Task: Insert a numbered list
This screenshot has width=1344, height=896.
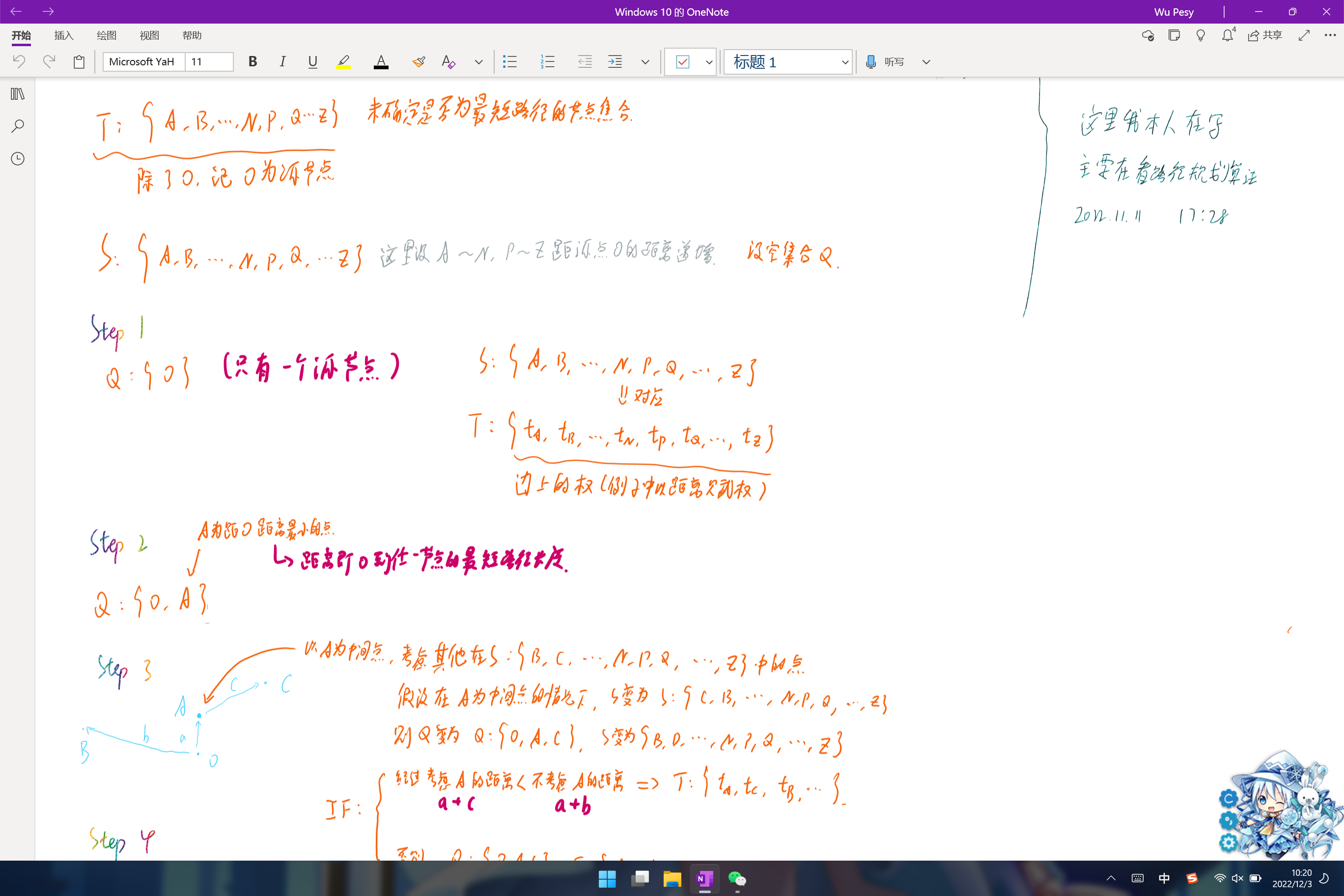Action: click(547, 62)
